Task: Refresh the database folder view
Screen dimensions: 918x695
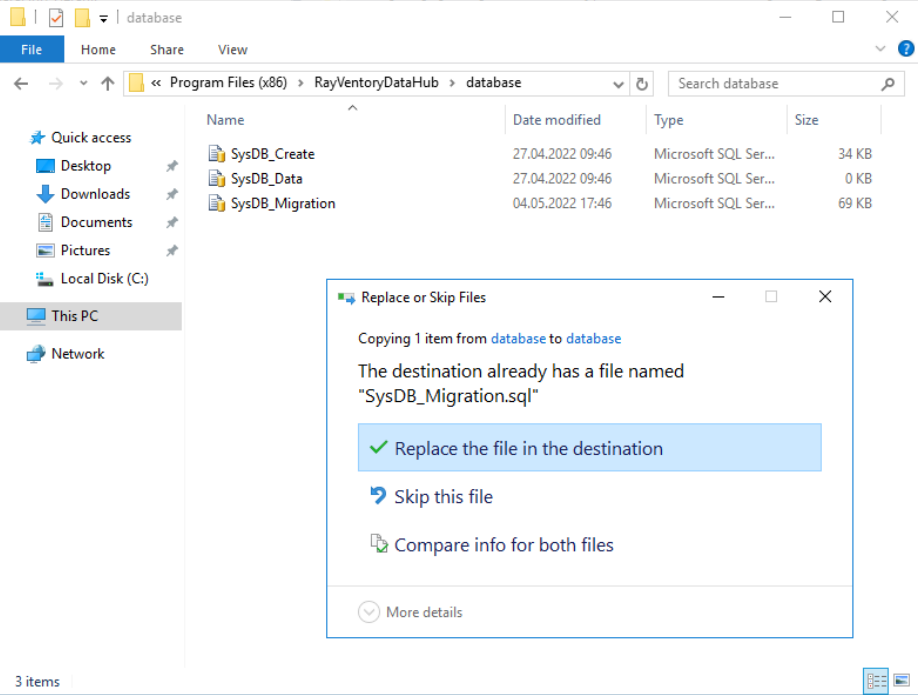Action: (642, 84)
